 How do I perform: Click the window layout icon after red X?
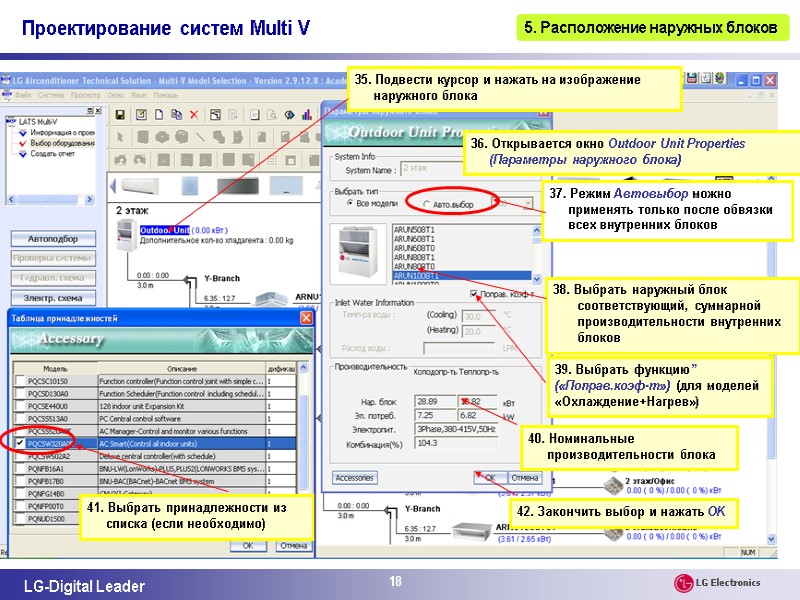(215, 115)
